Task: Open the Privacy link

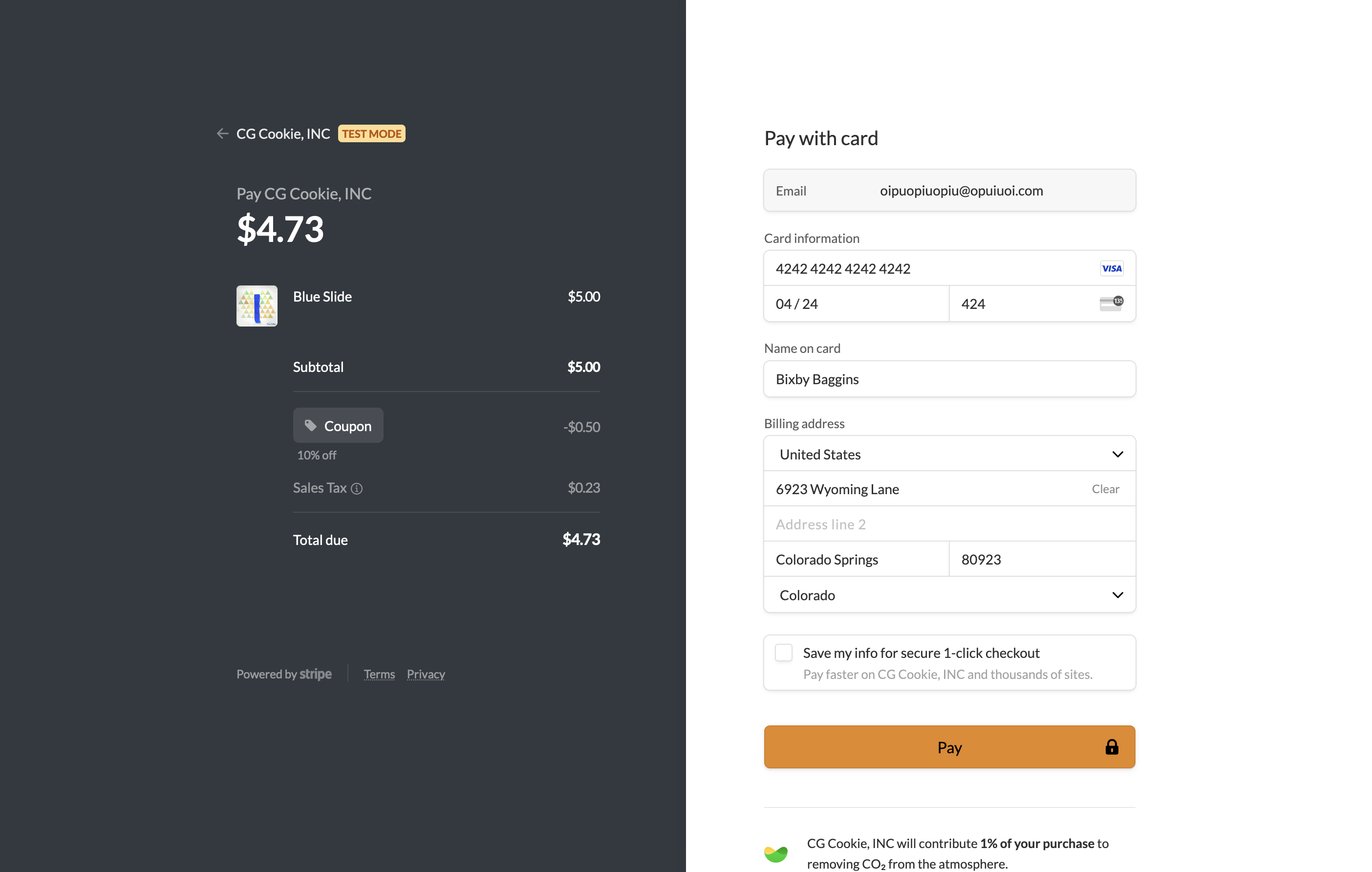Action: [426, 674]
